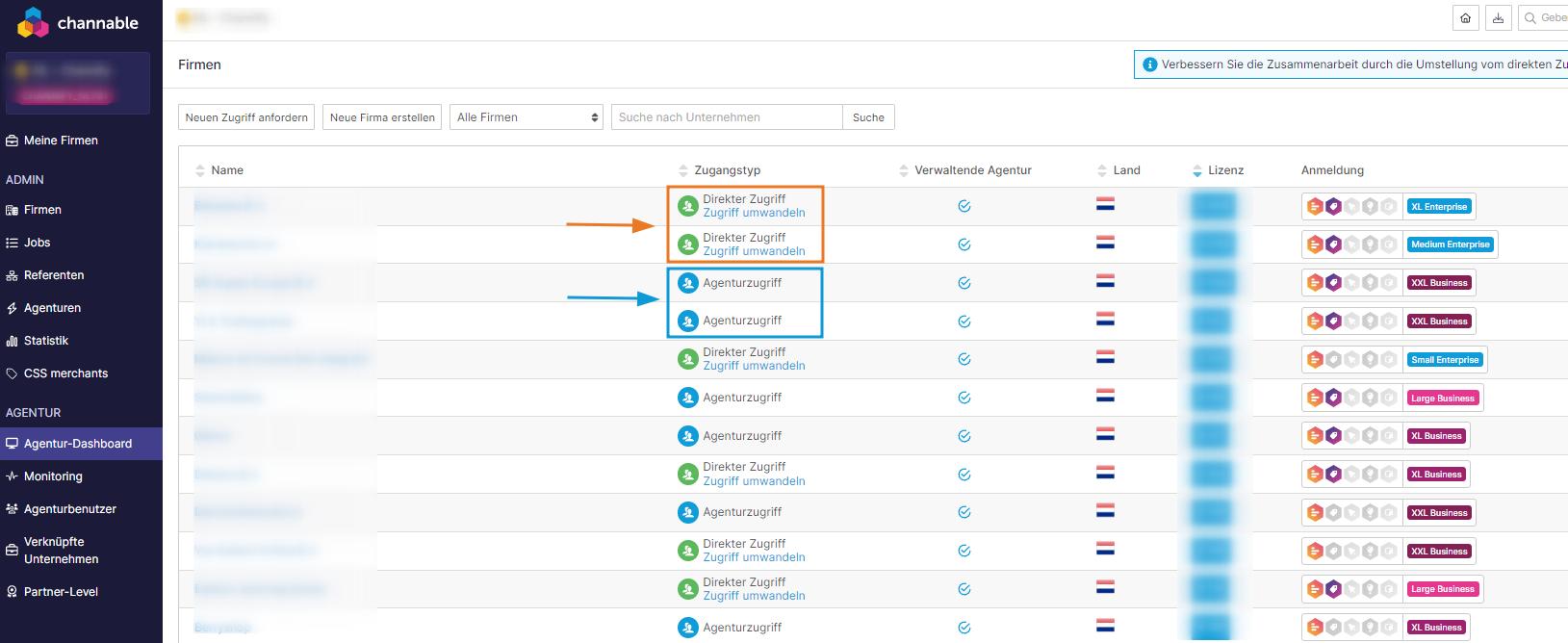Open the blurred account switcher in the sidebar
Viewport: 1568px width, 643px height.
click(x=78, y=83)
